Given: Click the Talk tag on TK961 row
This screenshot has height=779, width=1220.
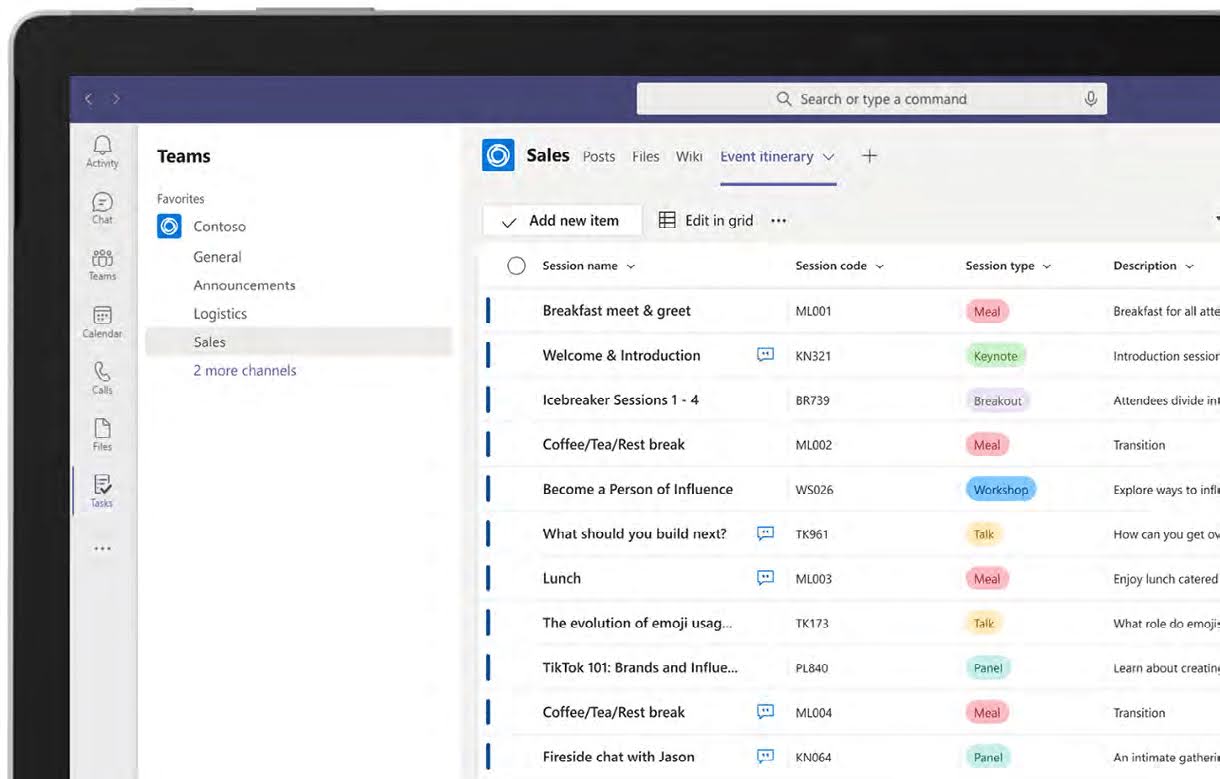Looking at the screenshot, I should coord(984,534).
